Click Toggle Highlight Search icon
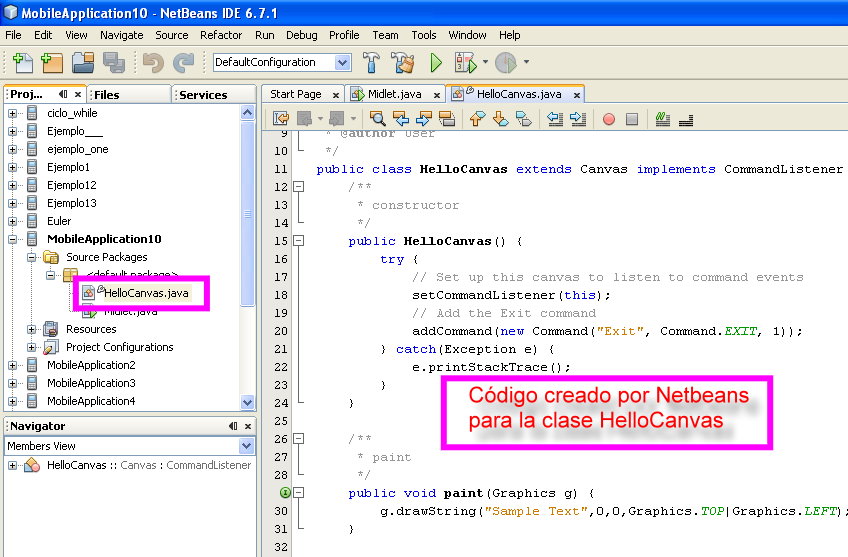 pyautogui.click(x=447, y=118)
